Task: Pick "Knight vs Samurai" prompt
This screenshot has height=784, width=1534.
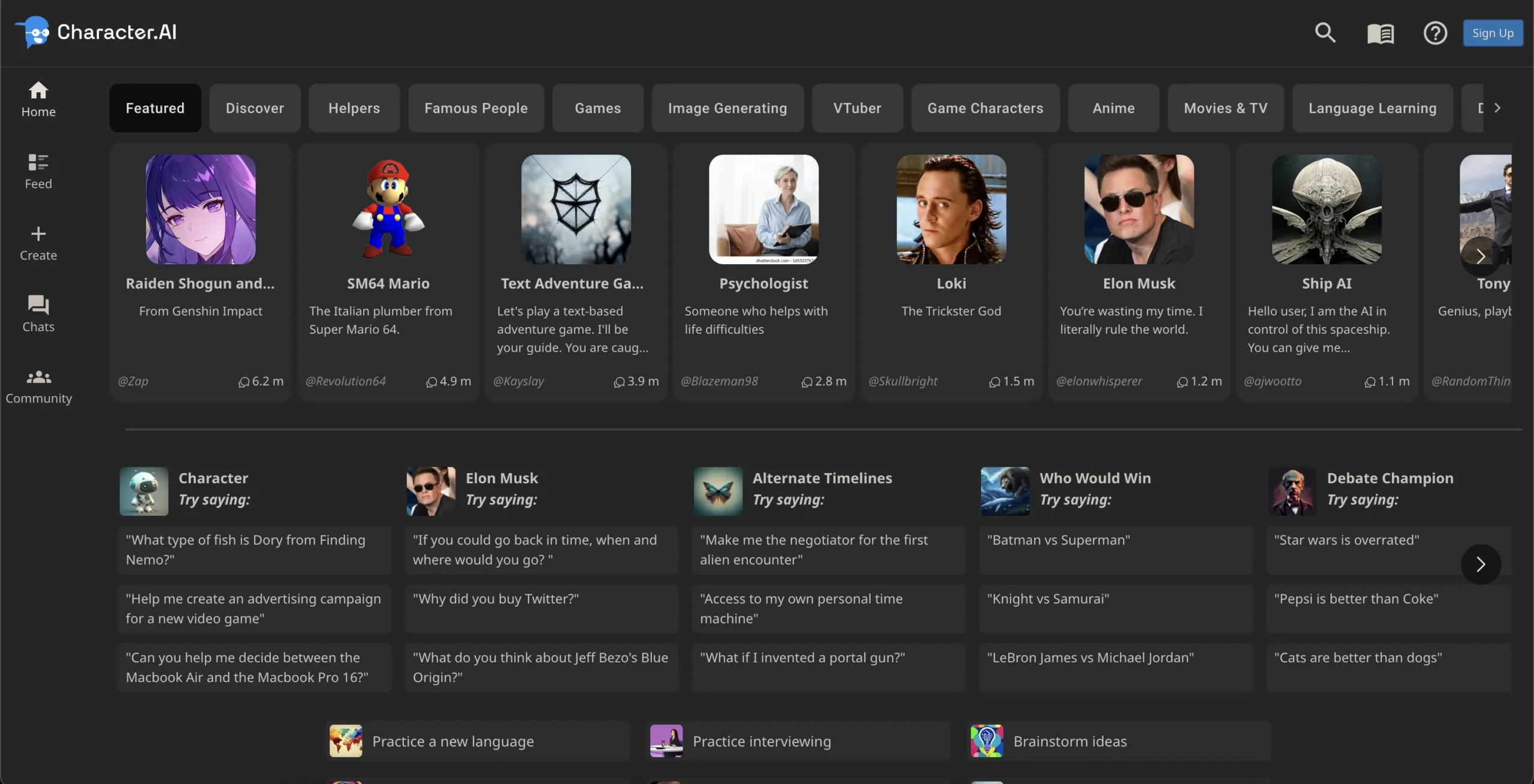Action: (x=1116, y=609)
